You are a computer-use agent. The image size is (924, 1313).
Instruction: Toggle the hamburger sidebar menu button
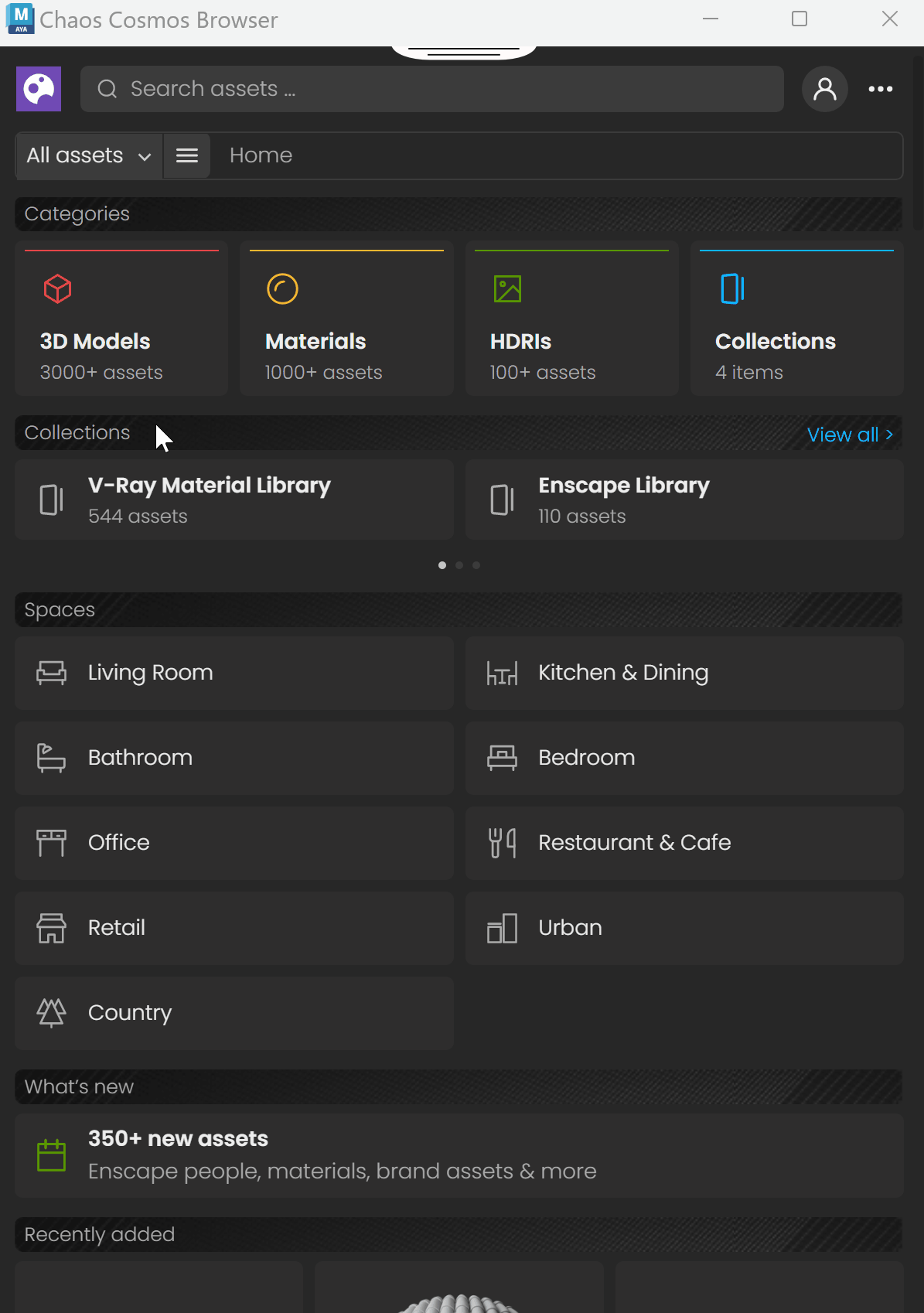(187, 155)
